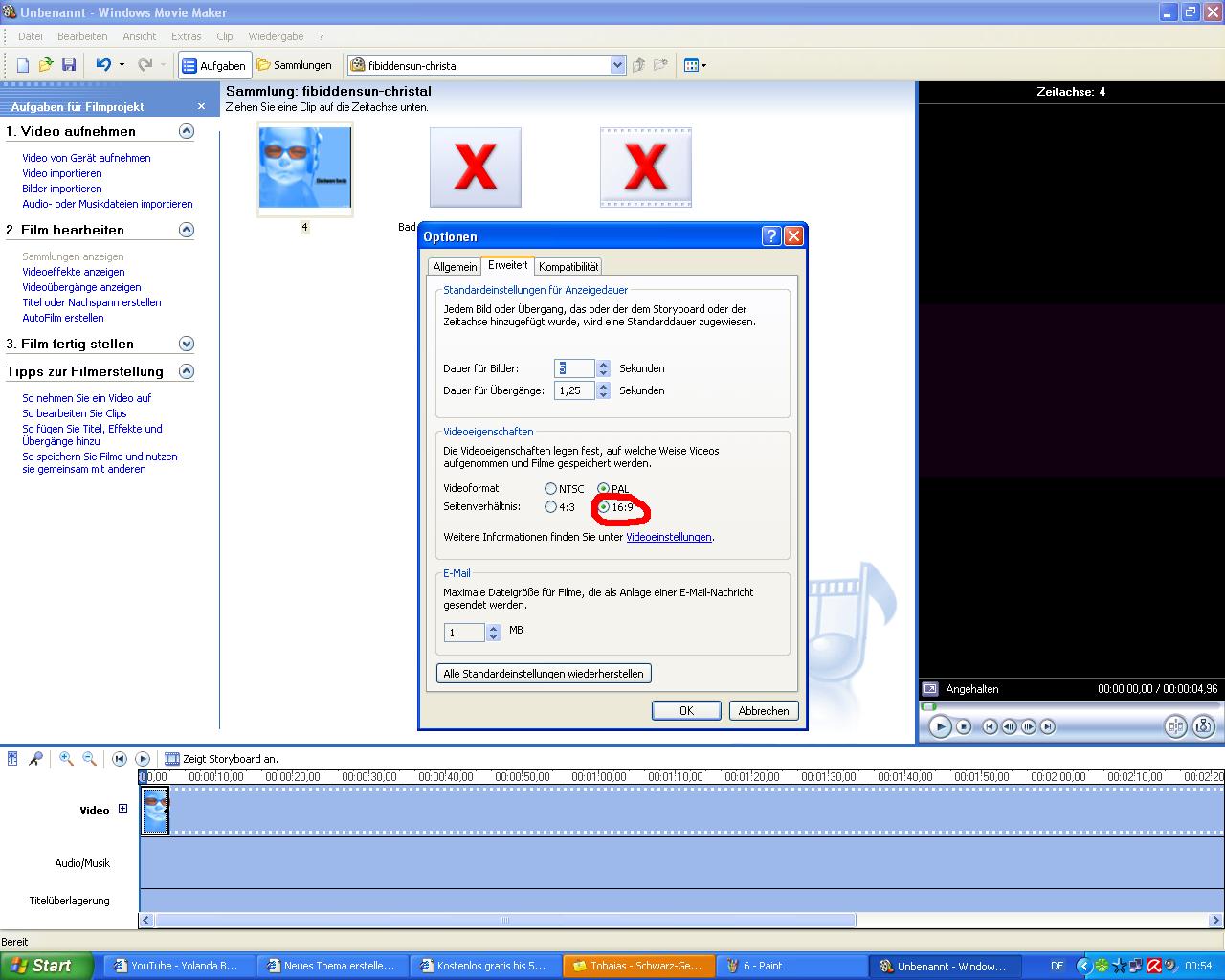This screenshot has width=1225, height=980.
Task: Toggle the Aufgaben pane button
Action: pyautogui.click(x=214, y=66)
